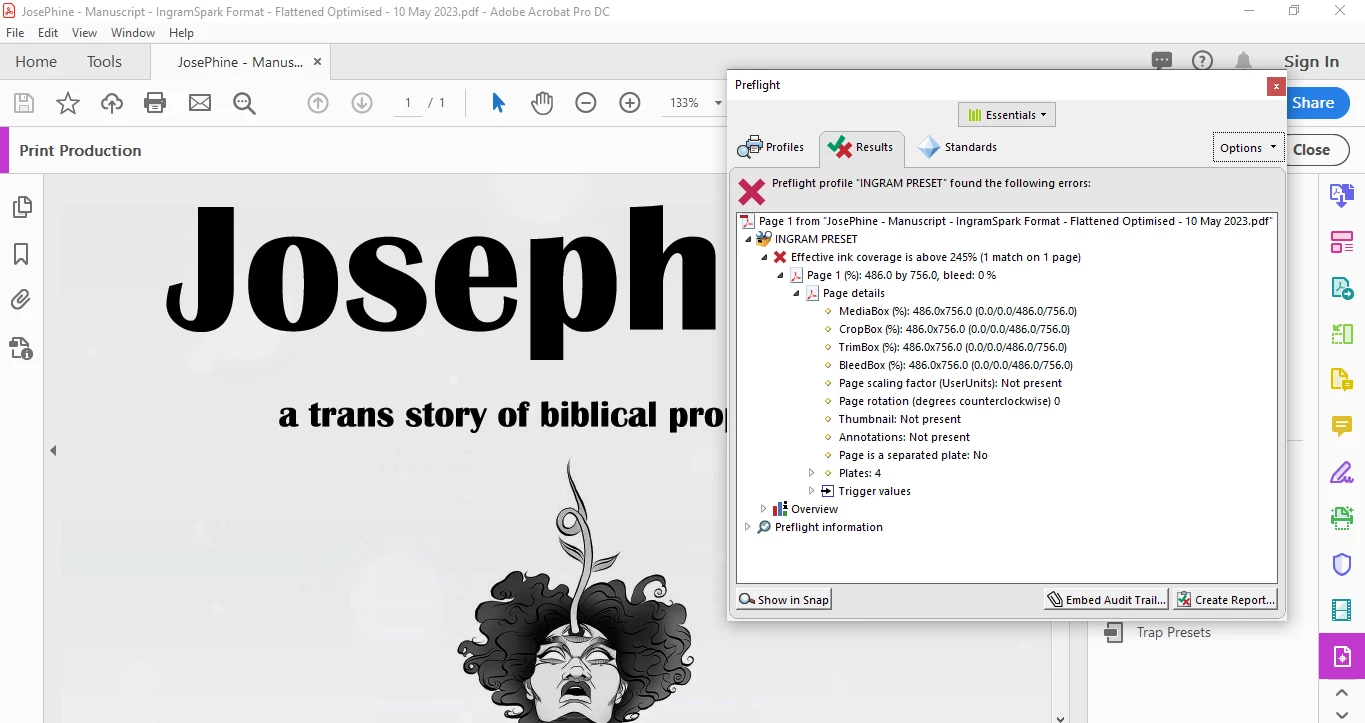The image size is (1365, 723).
Task: Click the notifications bell icon
Action: [1243, 61]
